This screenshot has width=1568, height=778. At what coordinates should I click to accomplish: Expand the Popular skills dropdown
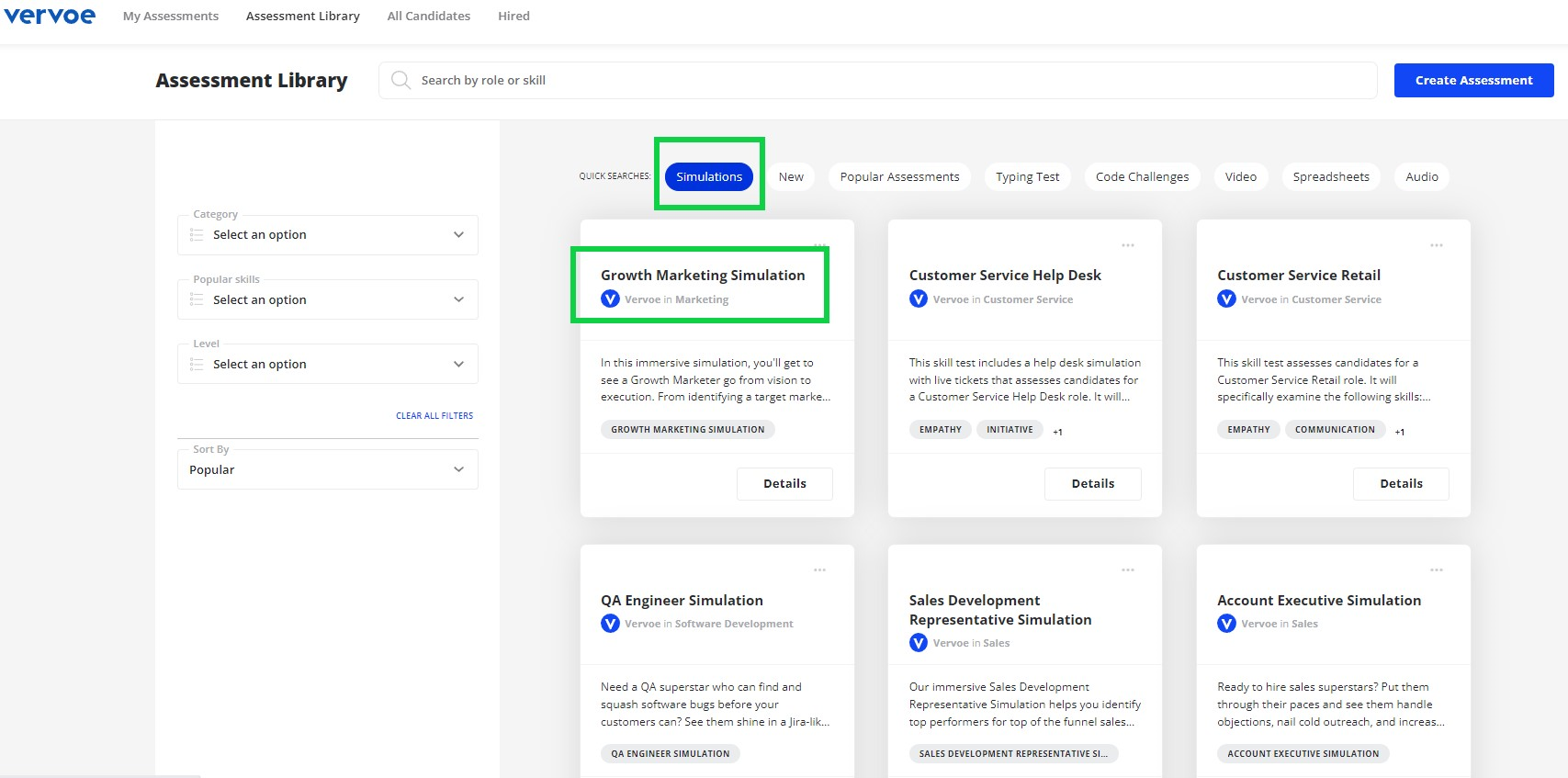tap(328, 299)
